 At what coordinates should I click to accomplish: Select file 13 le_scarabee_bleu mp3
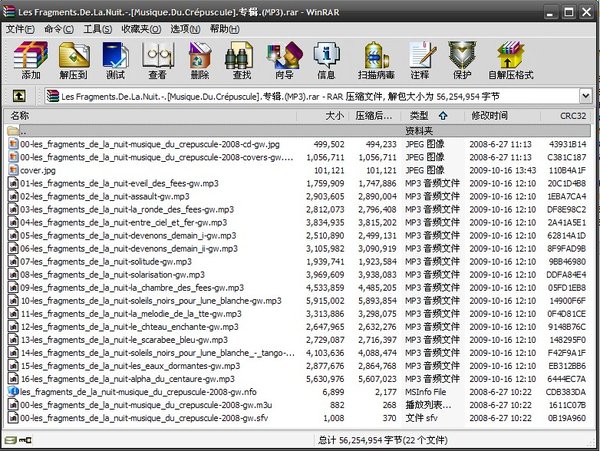coord(124,340)
